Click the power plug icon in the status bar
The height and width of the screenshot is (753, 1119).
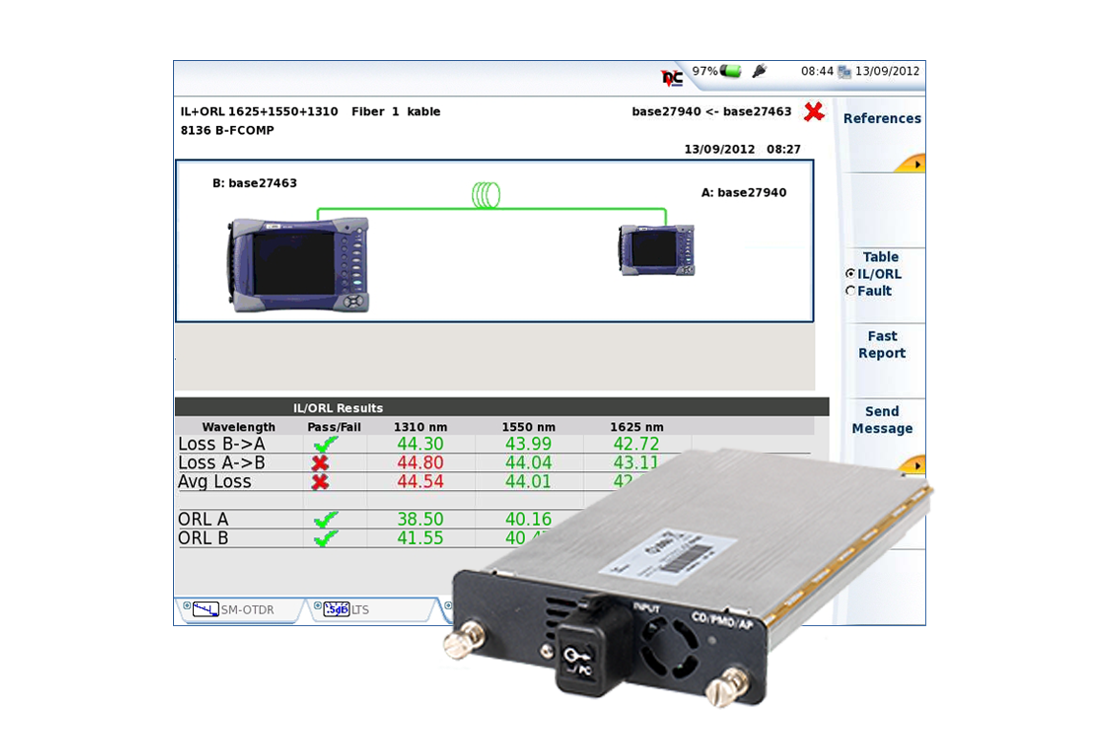[x=759, y=68]
